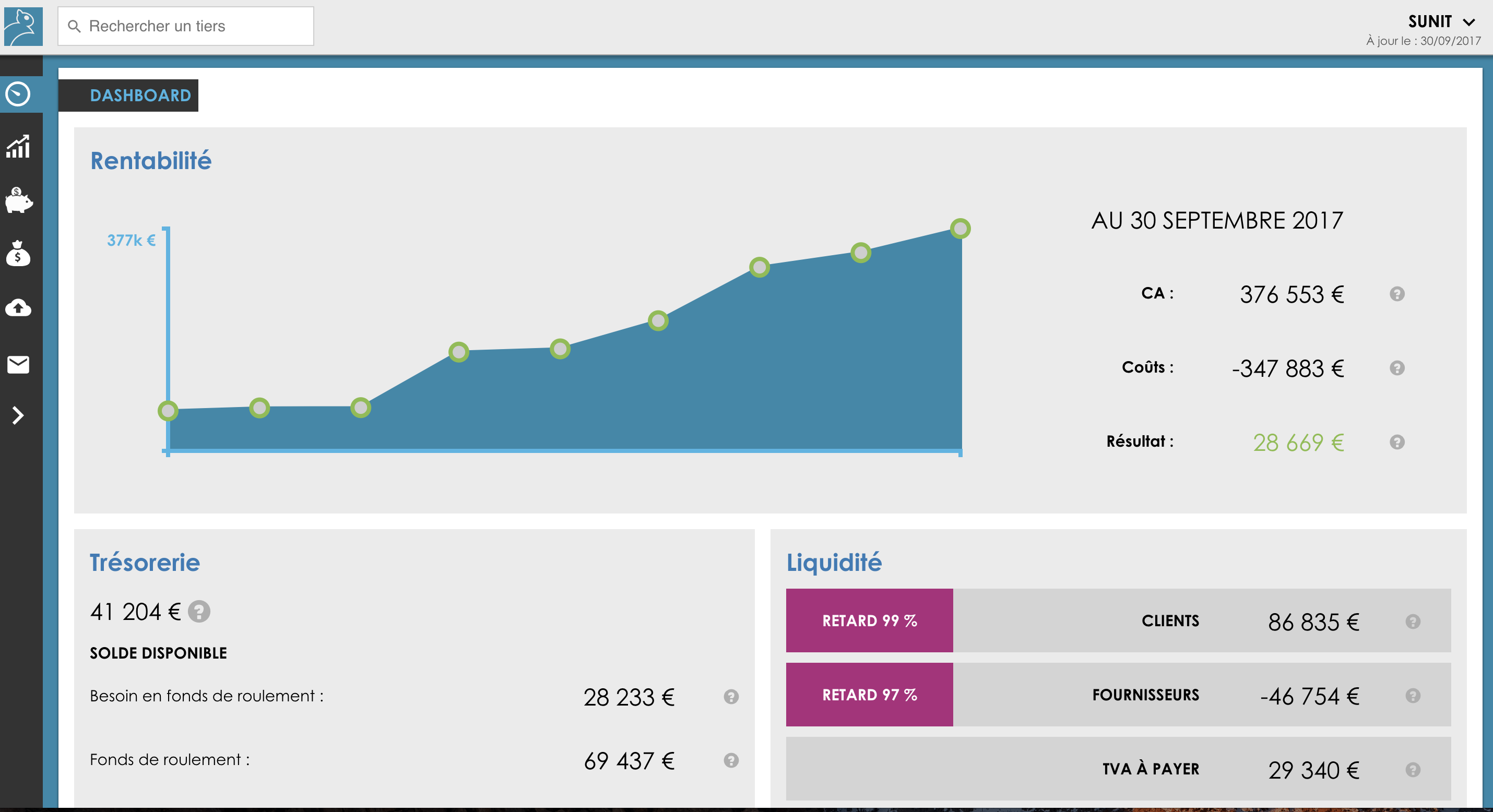The image size is (1493, 812).
Task: Click the 69 437 € working capital value
Action: (x=629, y=761)
